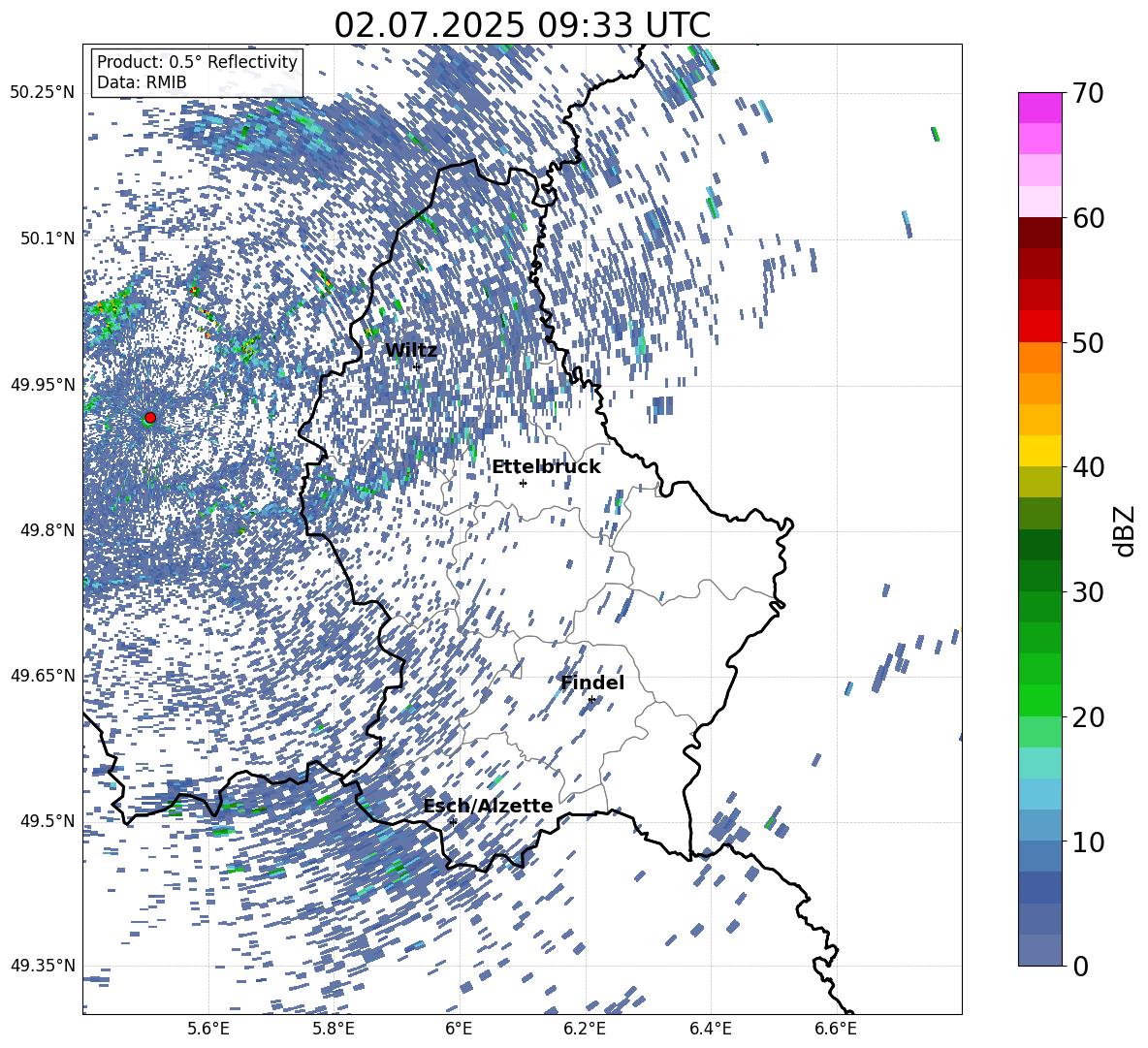Click the colorbar value 30 label

click(1088, 592)
